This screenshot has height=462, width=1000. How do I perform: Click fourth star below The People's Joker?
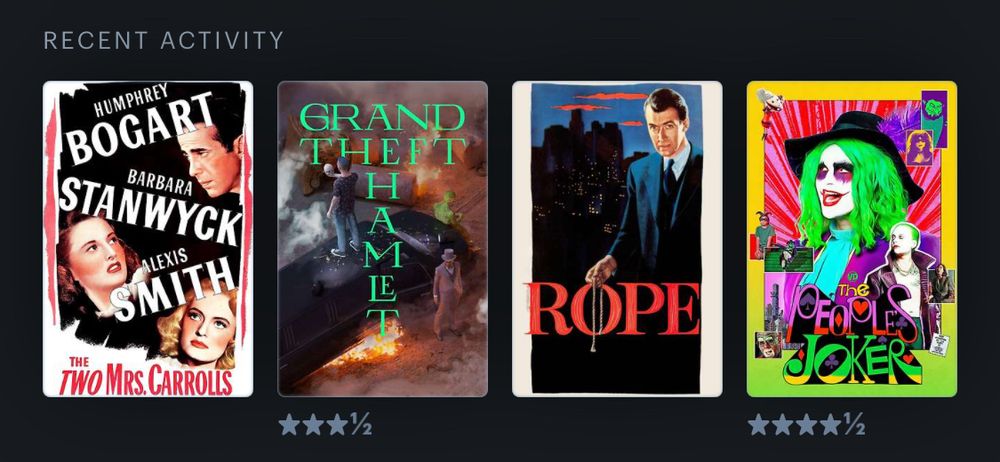pyautogui.click(x=831, y=424)
